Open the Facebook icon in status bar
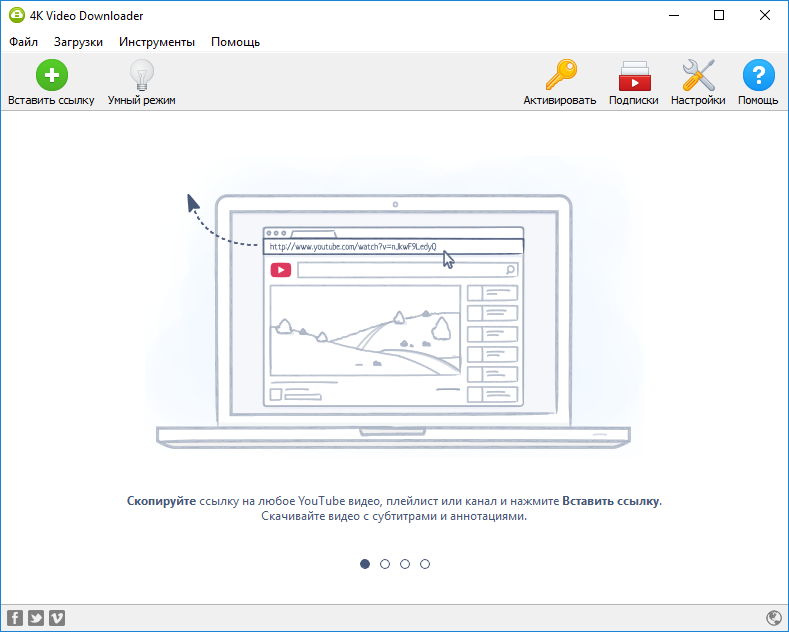This screenshot has width=789, height=632. pyautogui.click(x=15, y=618)
